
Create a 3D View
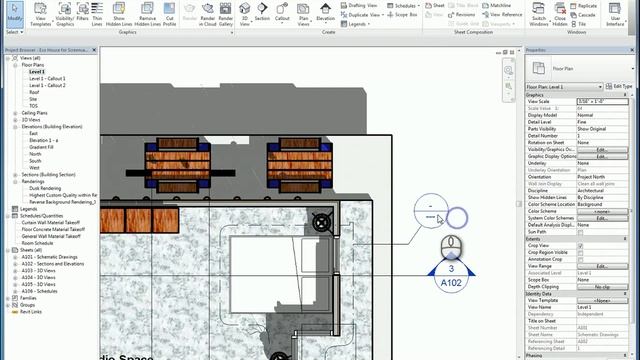click(x=244, y=14)
